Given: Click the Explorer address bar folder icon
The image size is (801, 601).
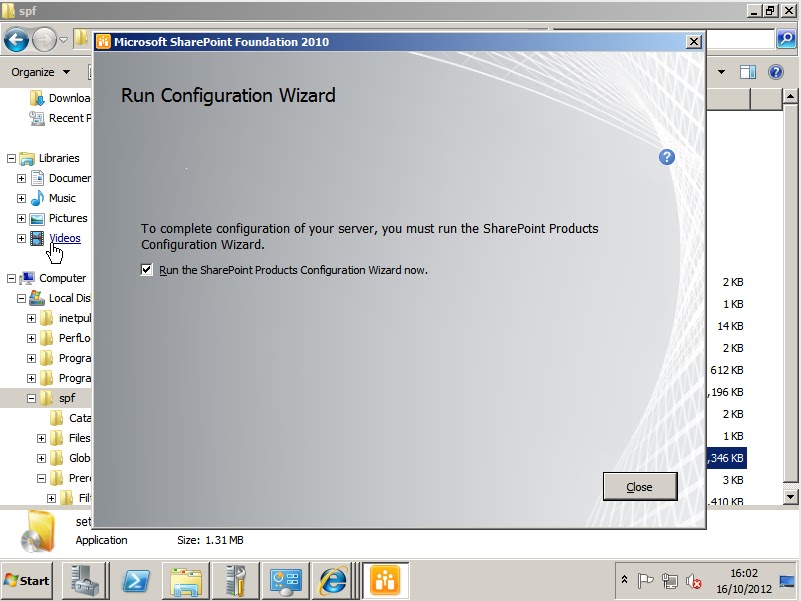Looking at the screenshot, I should click(x=81, y=38).
